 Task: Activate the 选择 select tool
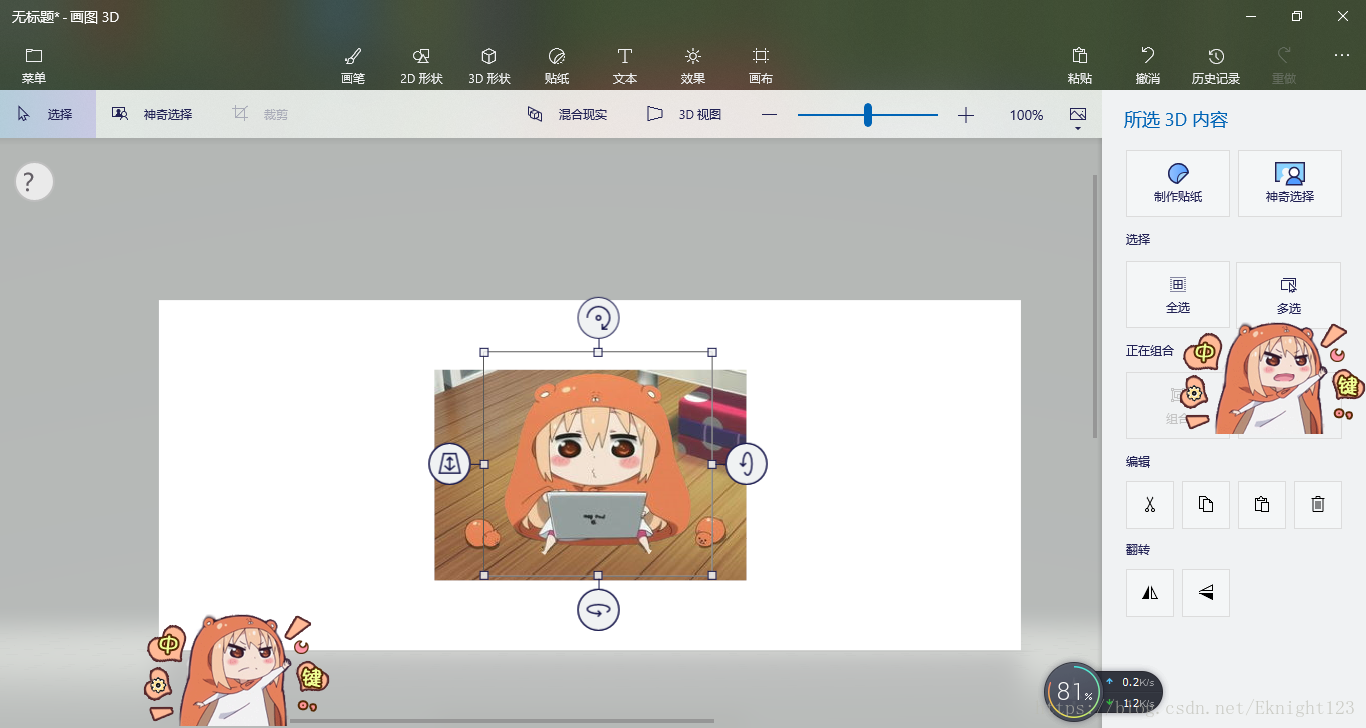(48, 114)
